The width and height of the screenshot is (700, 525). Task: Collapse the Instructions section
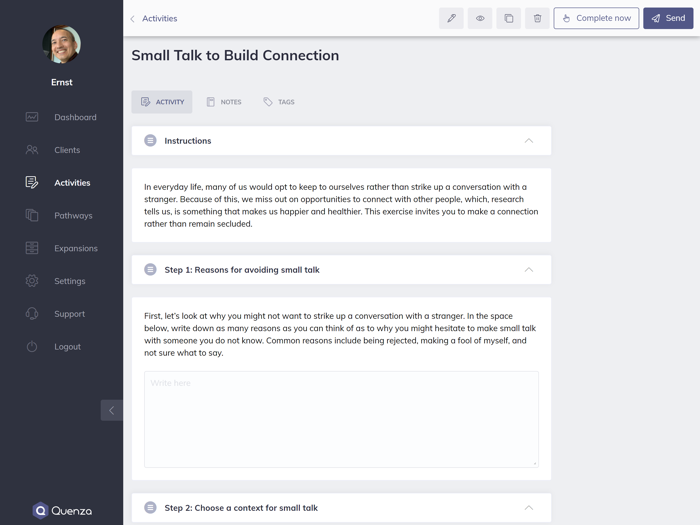click(529, 141)
